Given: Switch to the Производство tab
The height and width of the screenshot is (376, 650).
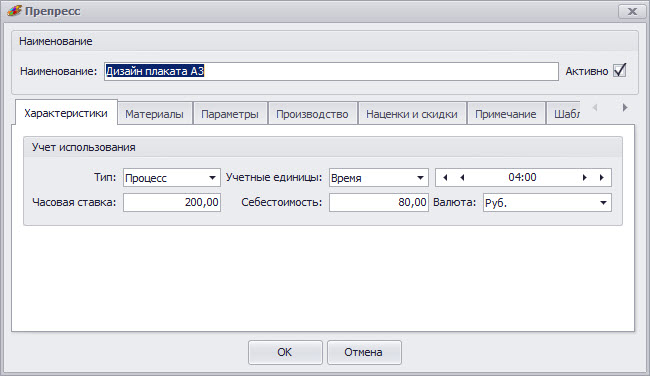Looking at the screenshot, I should (313, 114).
